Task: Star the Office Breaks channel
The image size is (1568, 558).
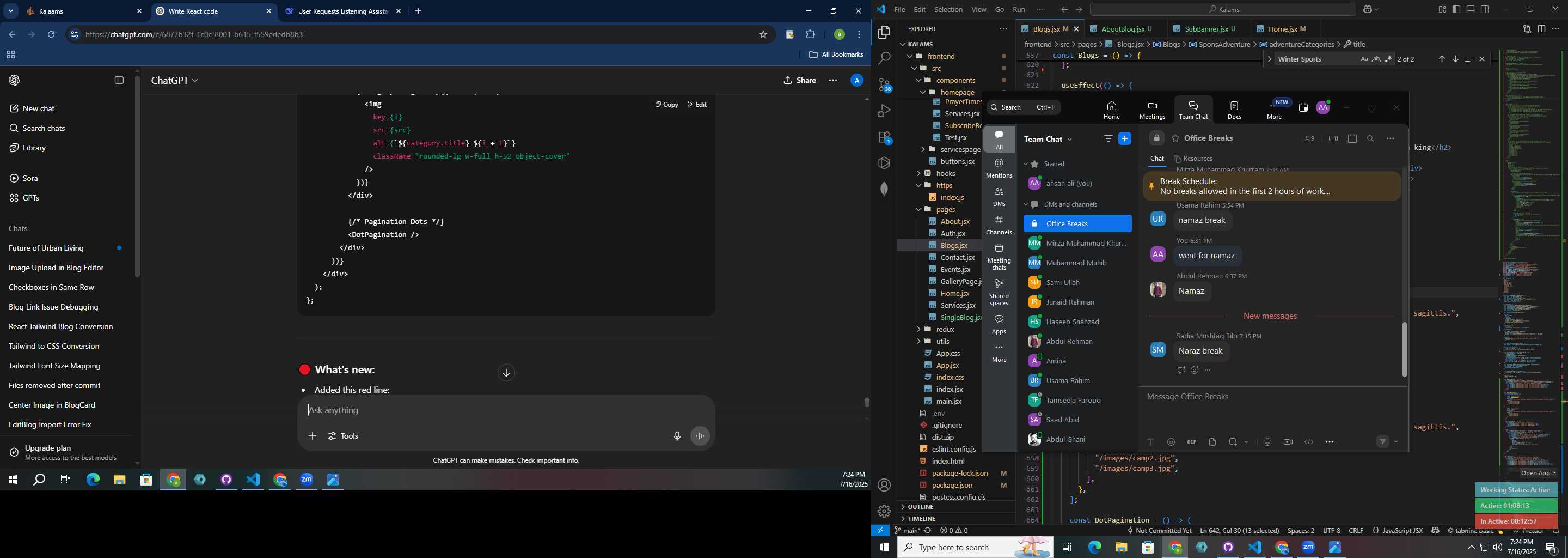Action: (x=1175, y=138)
